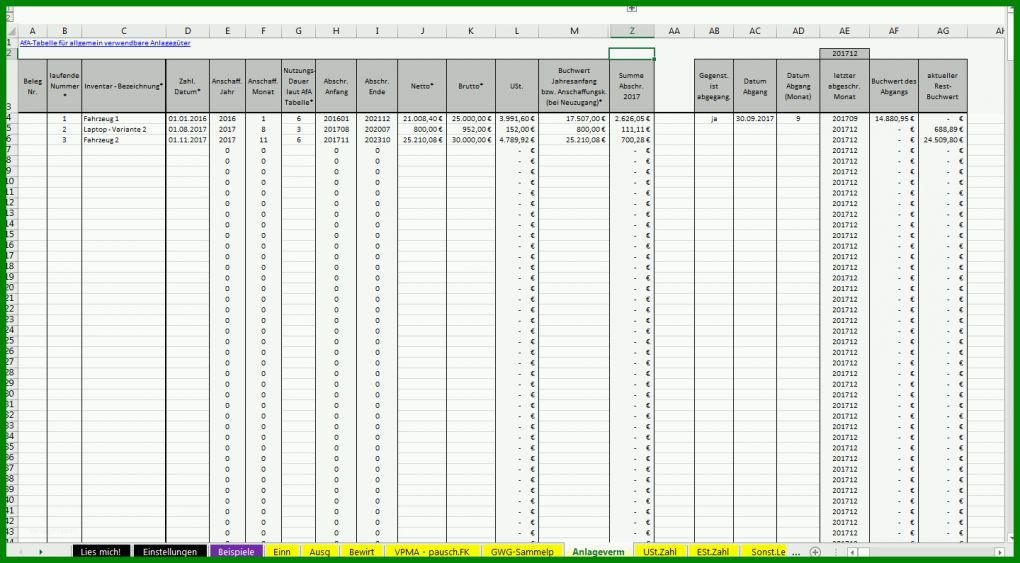Select the 24.509,80 € Rest-Buchwert cell
This screenshot has width=1020, height=563.
click(943, 140)
